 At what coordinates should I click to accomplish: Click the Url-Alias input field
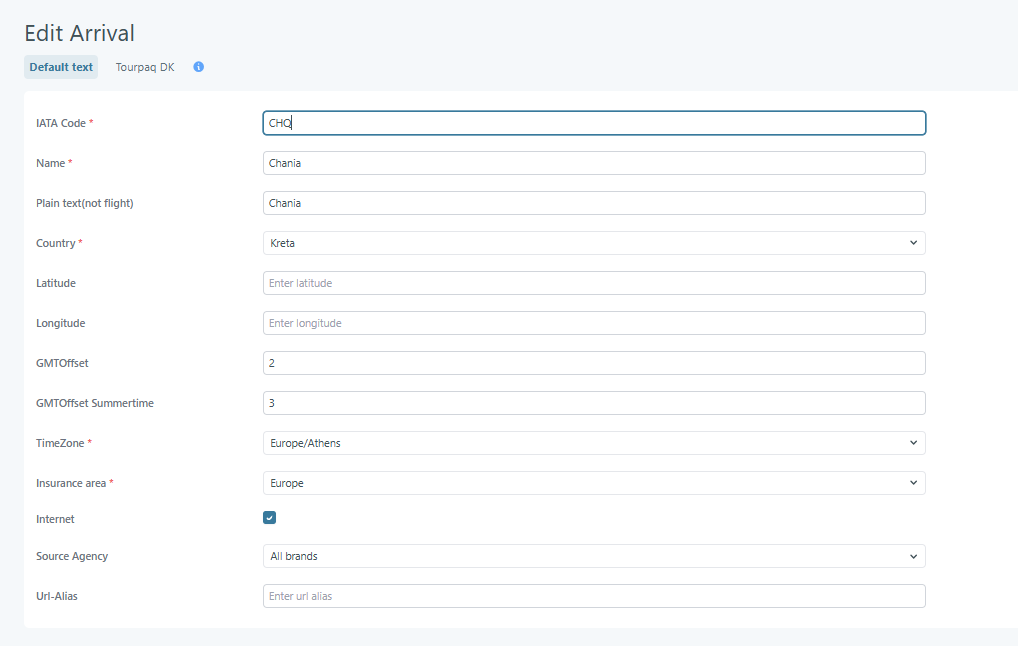click(593, 596)
